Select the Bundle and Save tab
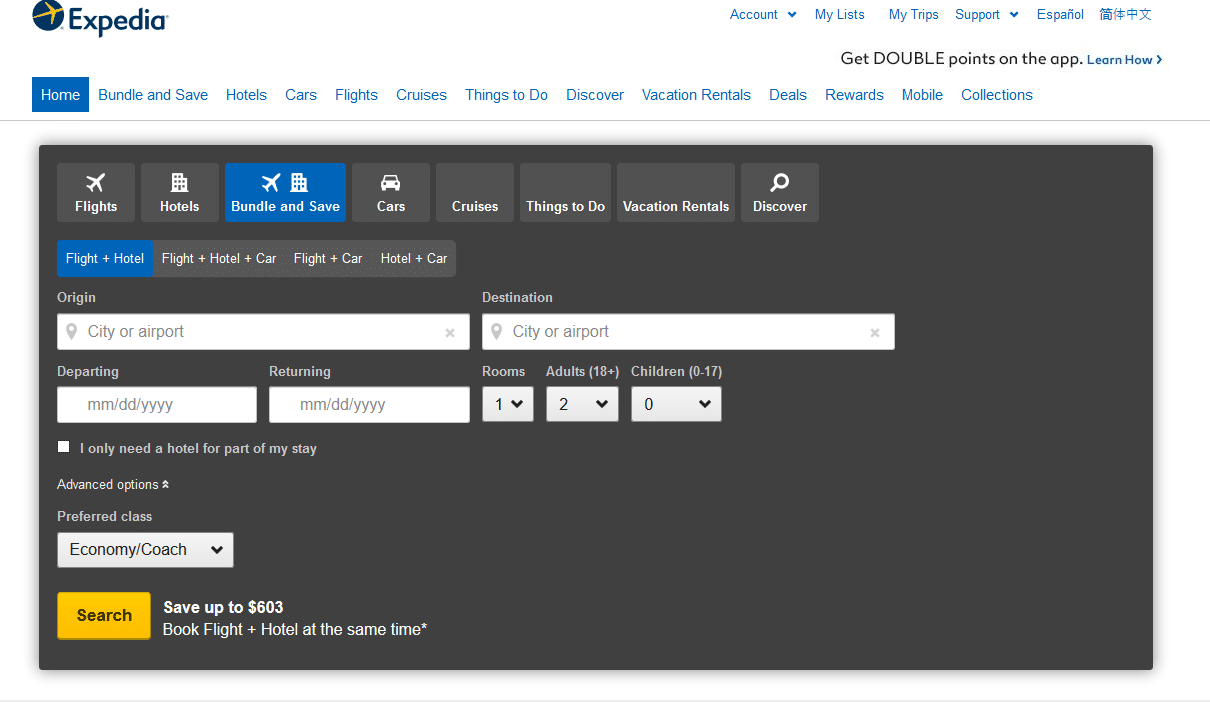The height and width of the screenshot is (702, 1210). (x=285, y=193)
